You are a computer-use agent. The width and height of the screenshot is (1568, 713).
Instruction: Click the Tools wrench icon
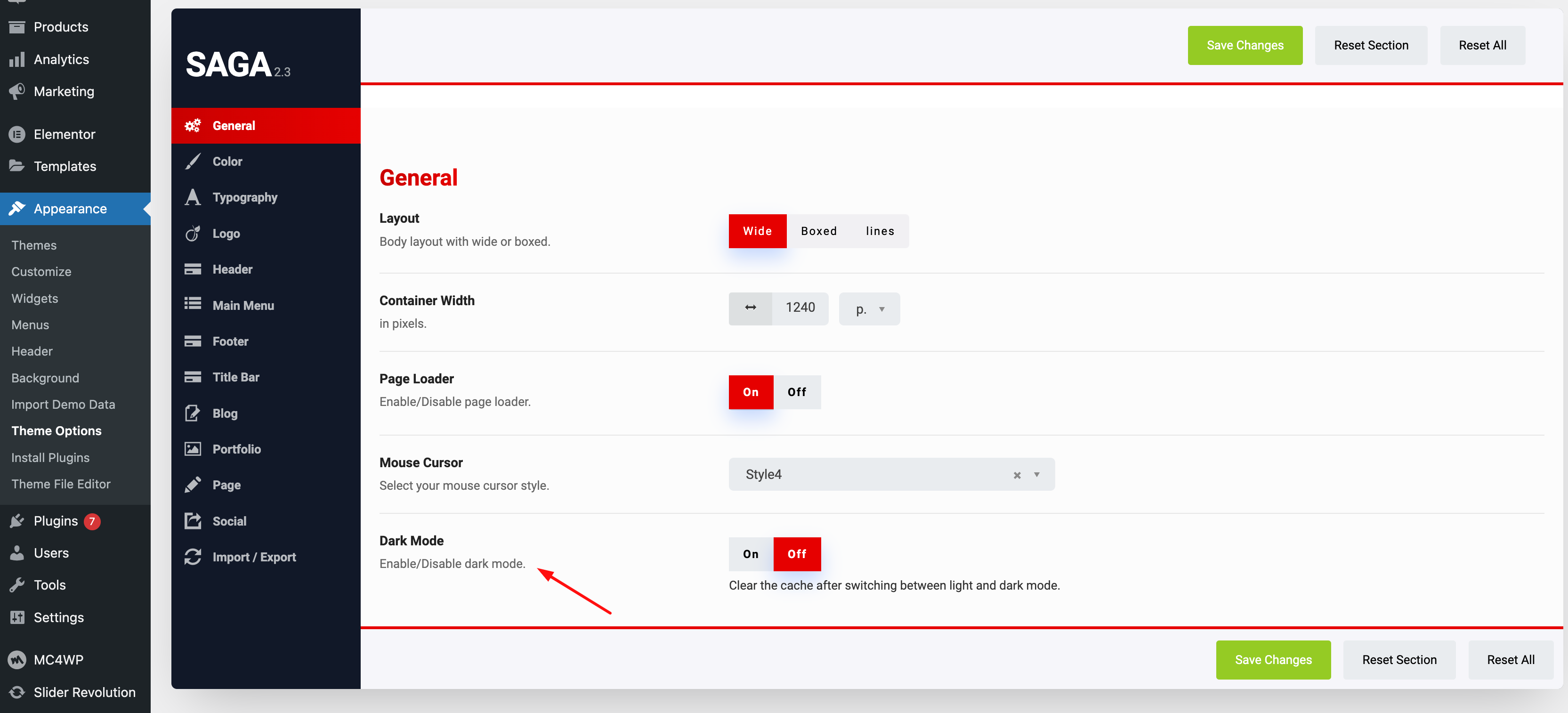(x=17, y=584)
